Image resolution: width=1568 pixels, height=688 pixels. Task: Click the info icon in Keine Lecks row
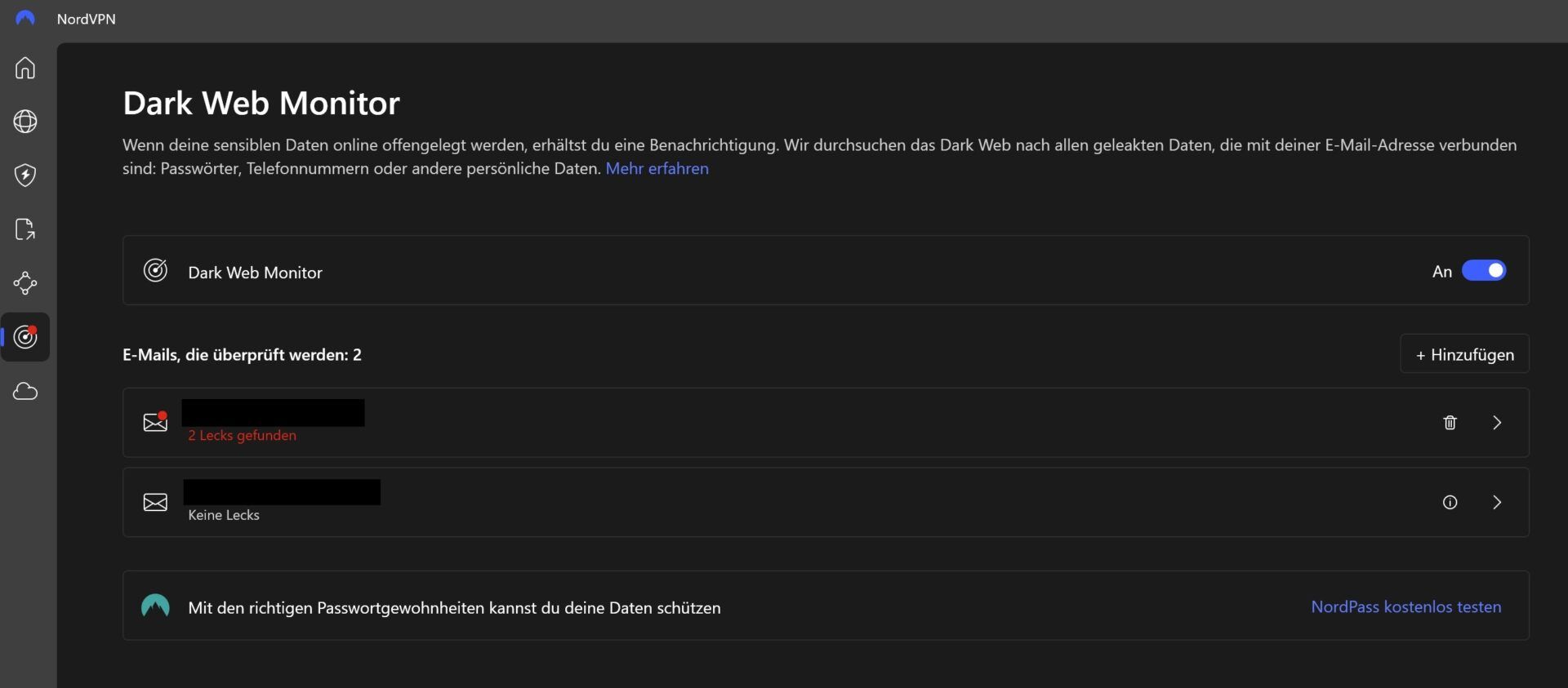1450,502
